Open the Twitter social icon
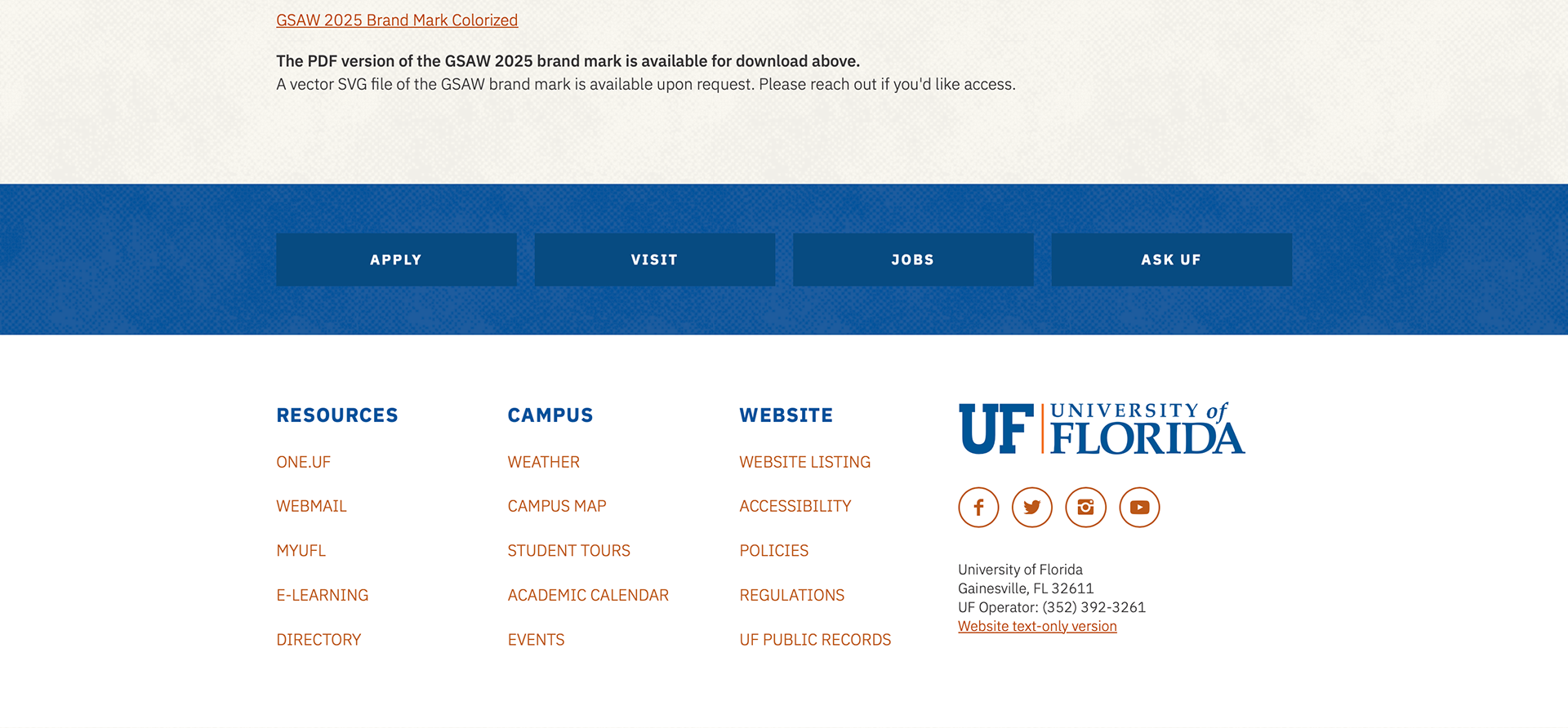 [1032, 508]
